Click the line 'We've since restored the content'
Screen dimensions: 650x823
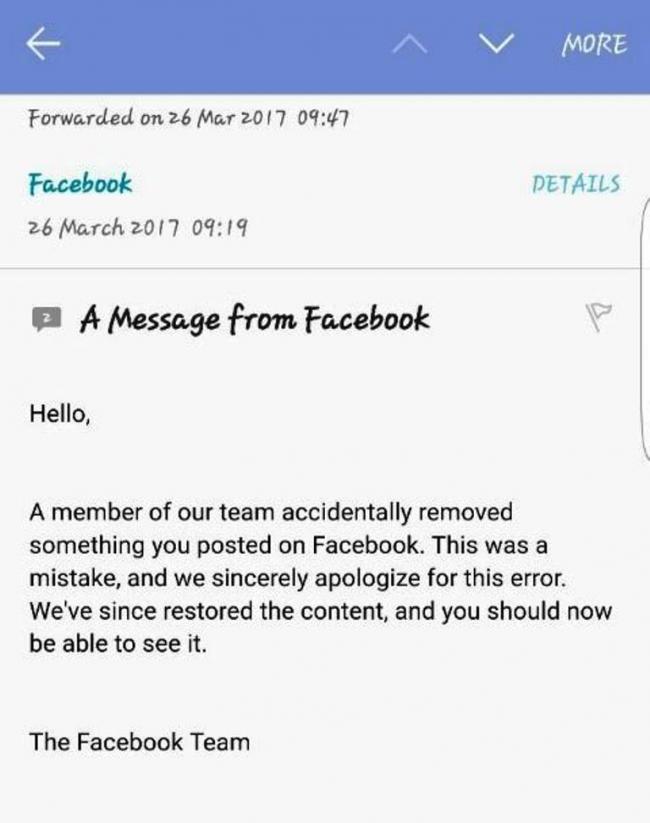320,612
